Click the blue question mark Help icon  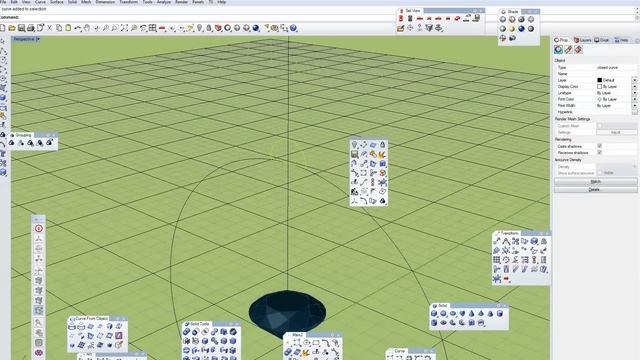(293, 28)
